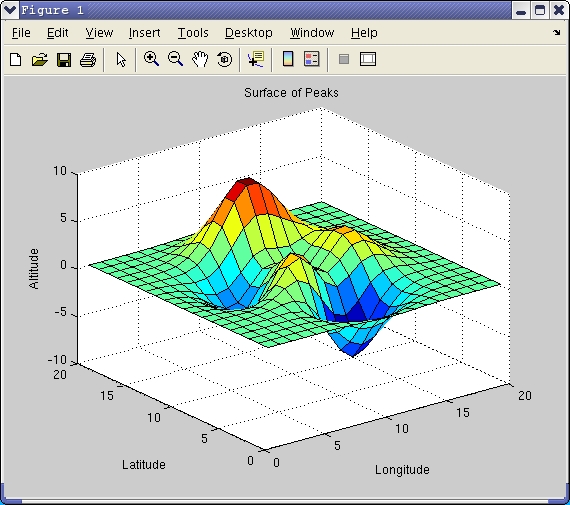Click the 'Surface of Peaks' plot title

coord(291,93)
